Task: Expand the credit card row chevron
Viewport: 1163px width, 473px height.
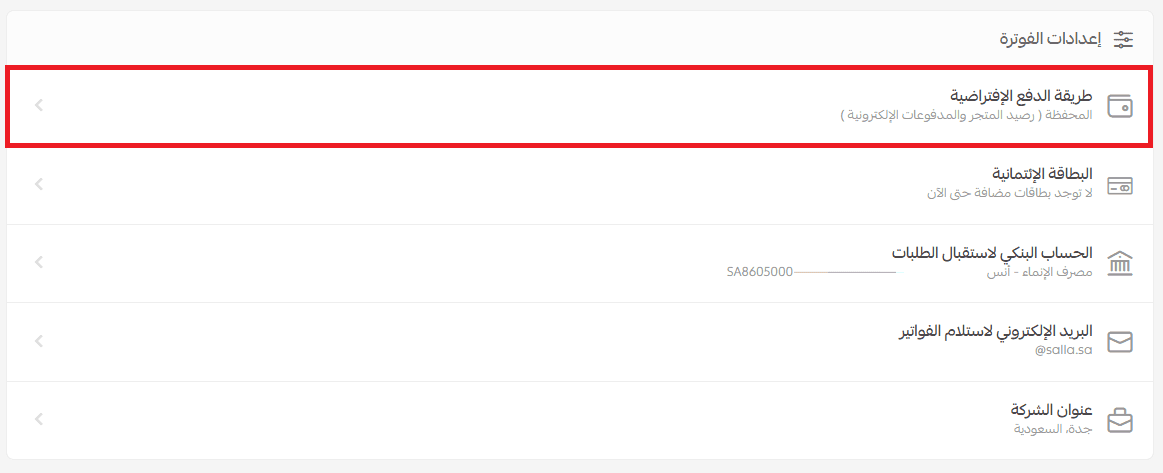Action: pos(38,184)
